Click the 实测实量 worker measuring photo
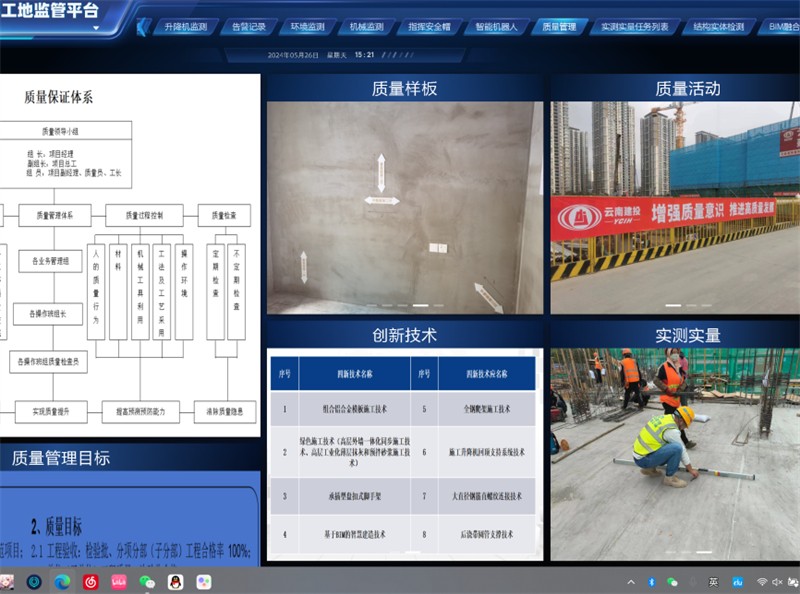 pos(674,440)
